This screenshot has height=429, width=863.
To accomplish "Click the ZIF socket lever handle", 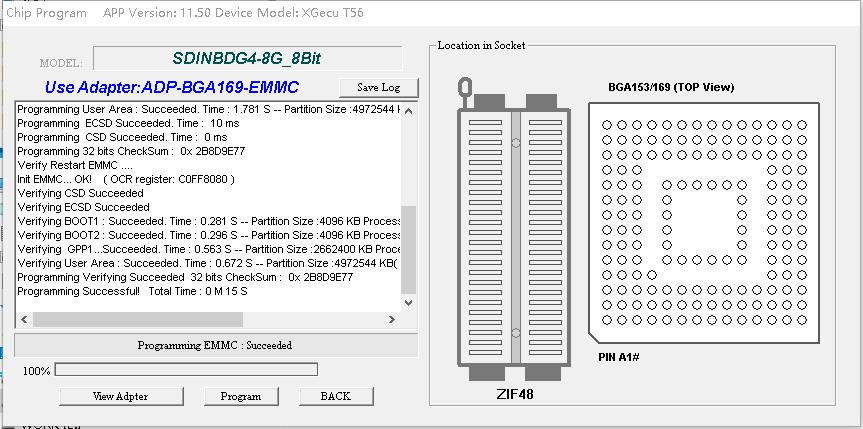I will (466, 92).
